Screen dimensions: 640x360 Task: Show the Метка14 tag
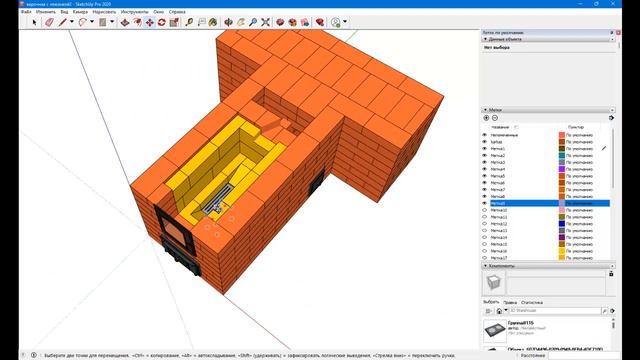tap(485, 237)
